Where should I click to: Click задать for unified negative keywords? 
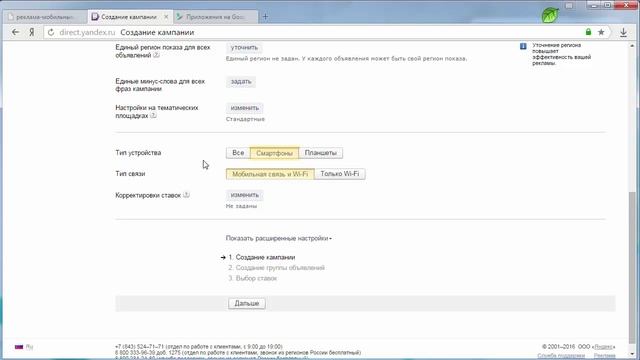click(241, 82)
